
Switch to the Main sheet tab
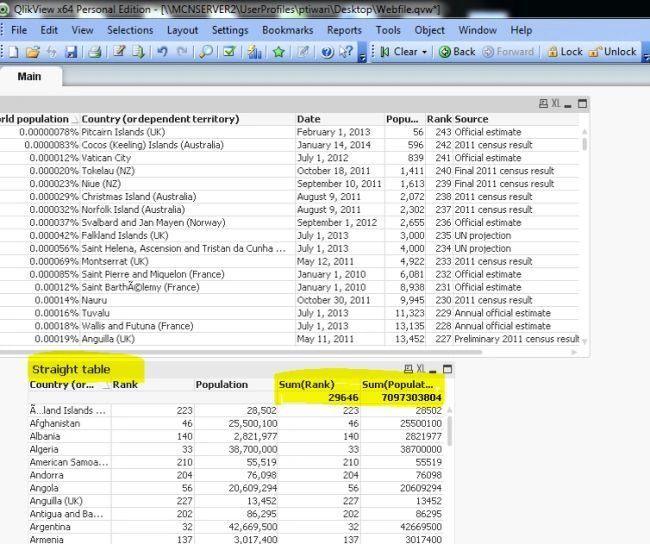click(29, 76)
